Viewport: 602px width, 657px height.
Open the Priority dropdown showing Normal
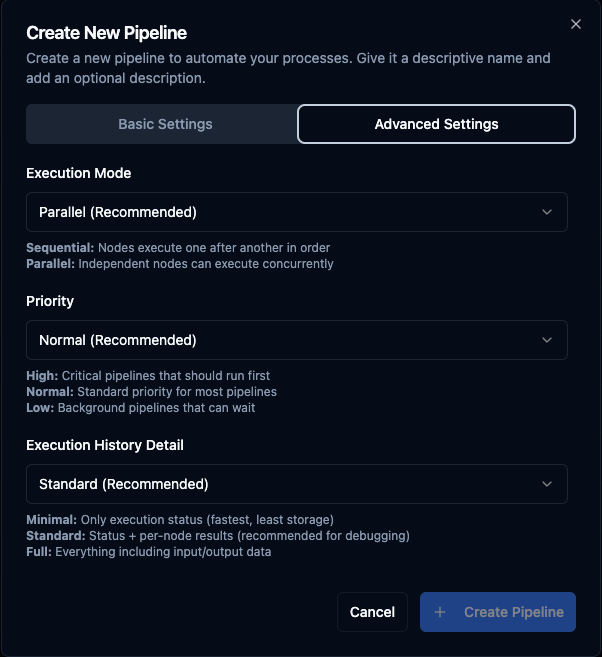(296, 340)
